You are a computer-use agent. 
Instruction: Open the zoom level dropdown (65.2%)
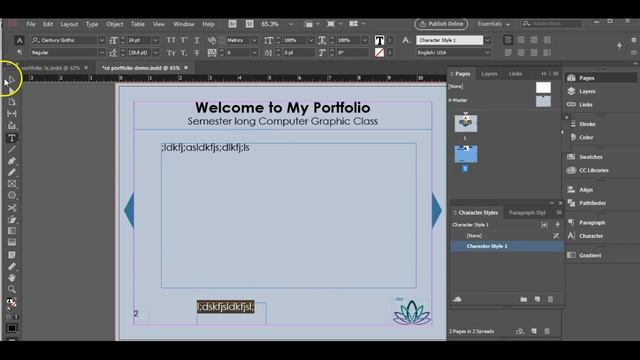[291, 24]
